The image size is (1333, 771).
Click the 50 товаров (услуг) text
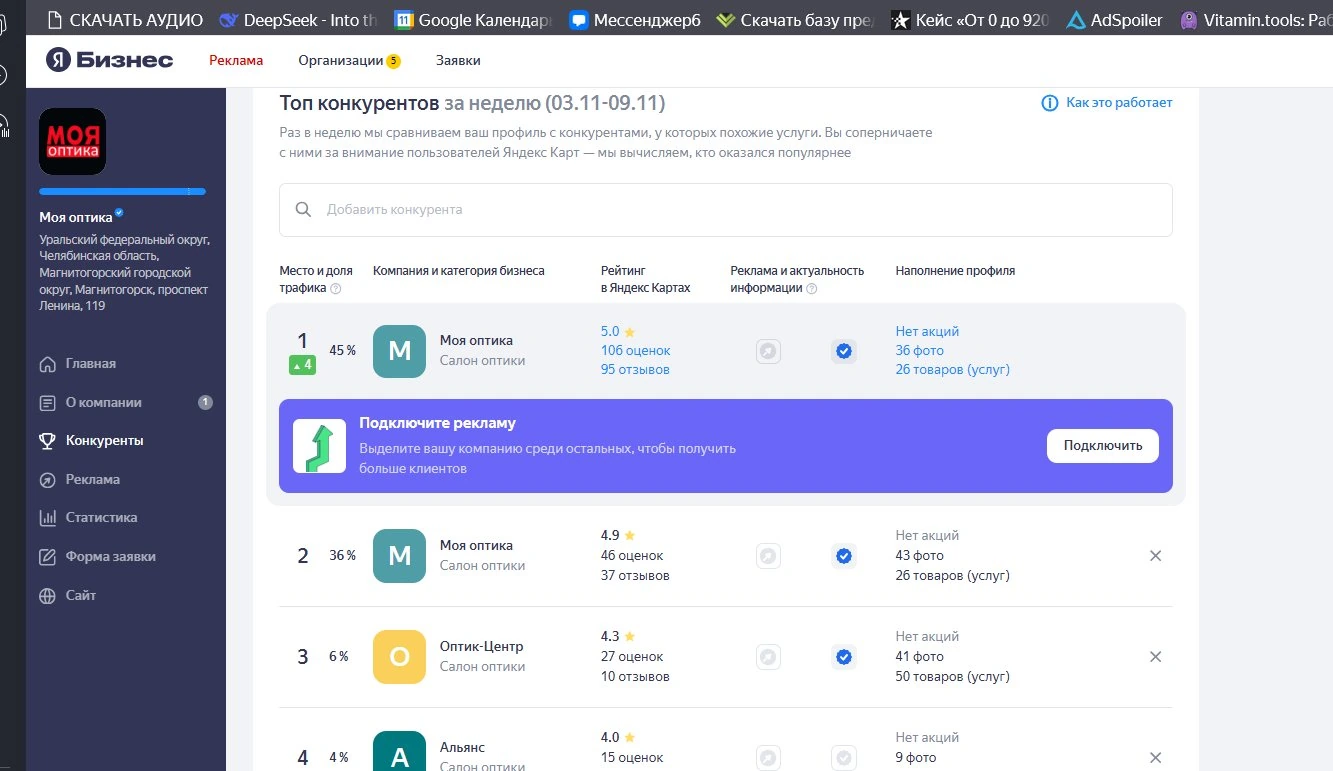pos(953,677)
